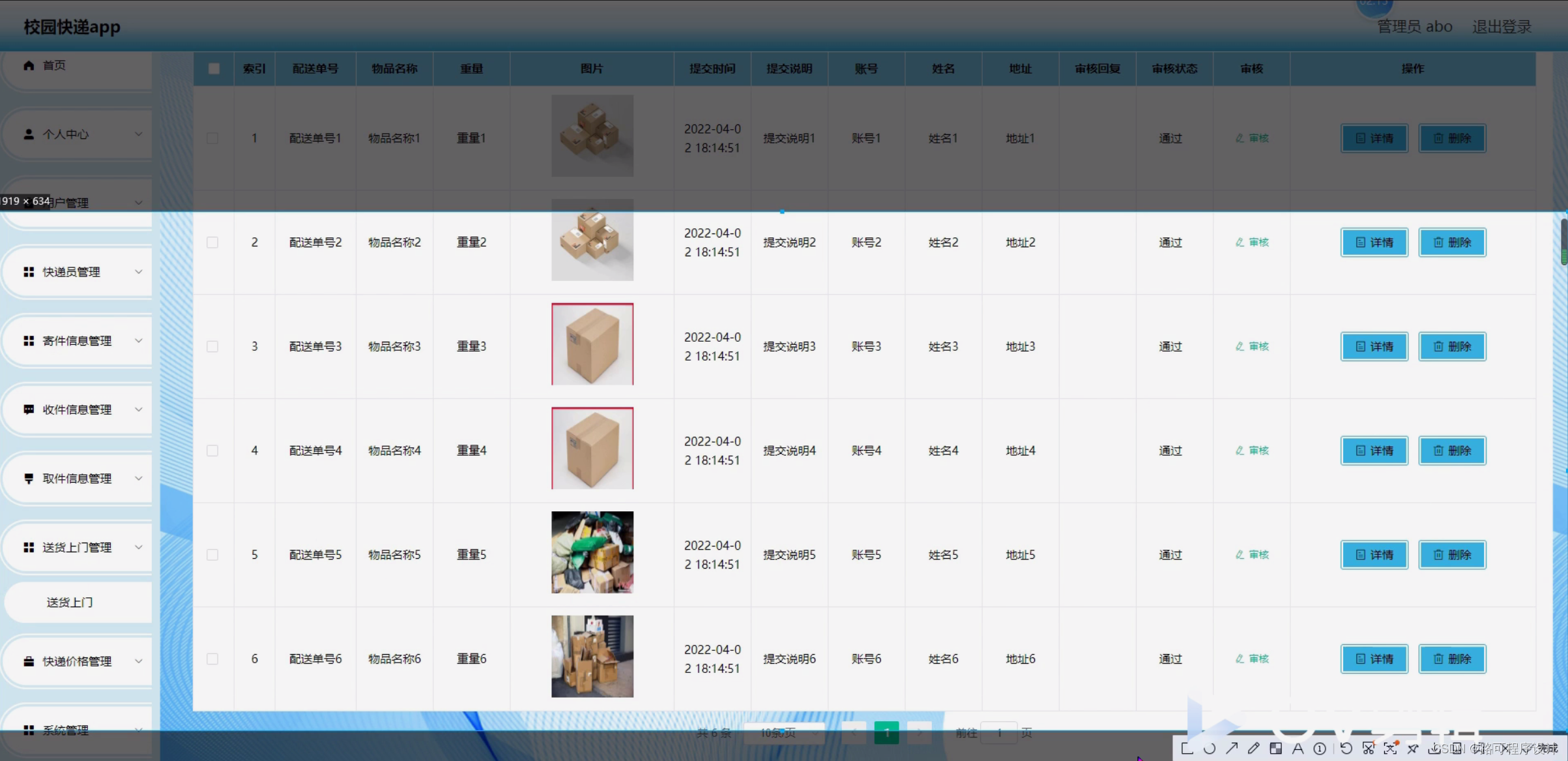Click the save/download screenshot icon
Viewport: 1568px width, 761px height.
click(1436, 749)
